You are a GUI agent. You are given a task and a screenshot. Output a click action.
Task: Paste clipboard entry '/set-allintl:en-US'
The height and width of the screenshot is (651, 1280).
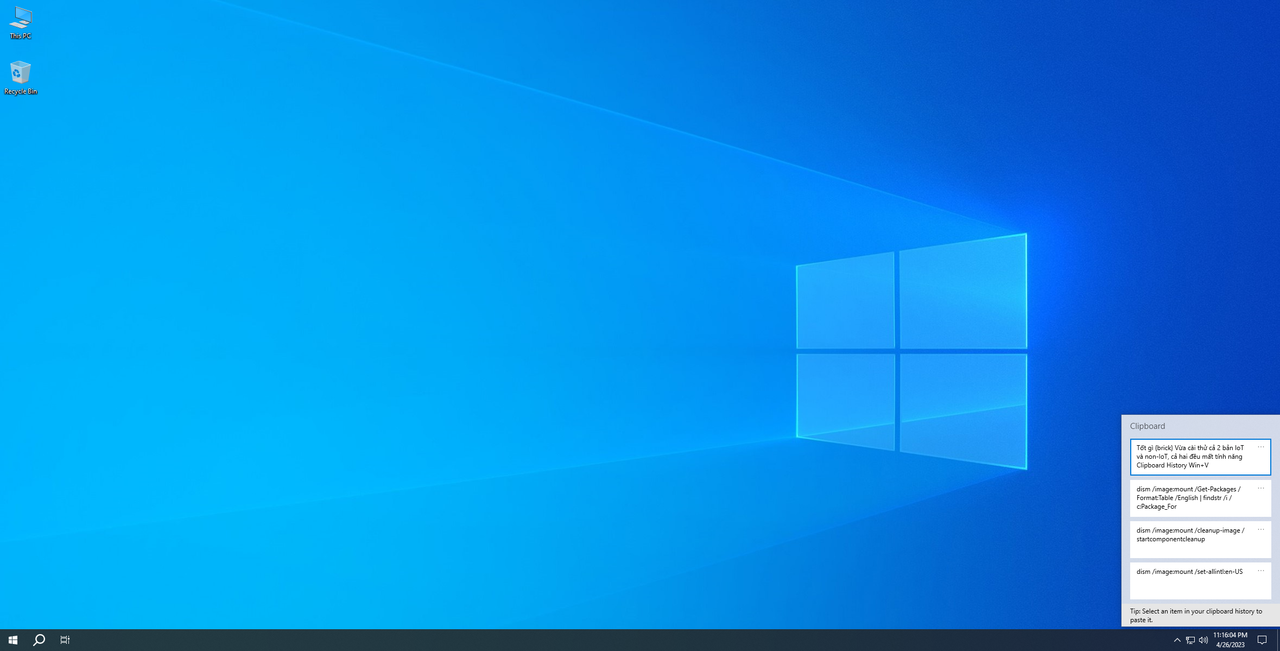point(1200,580)
